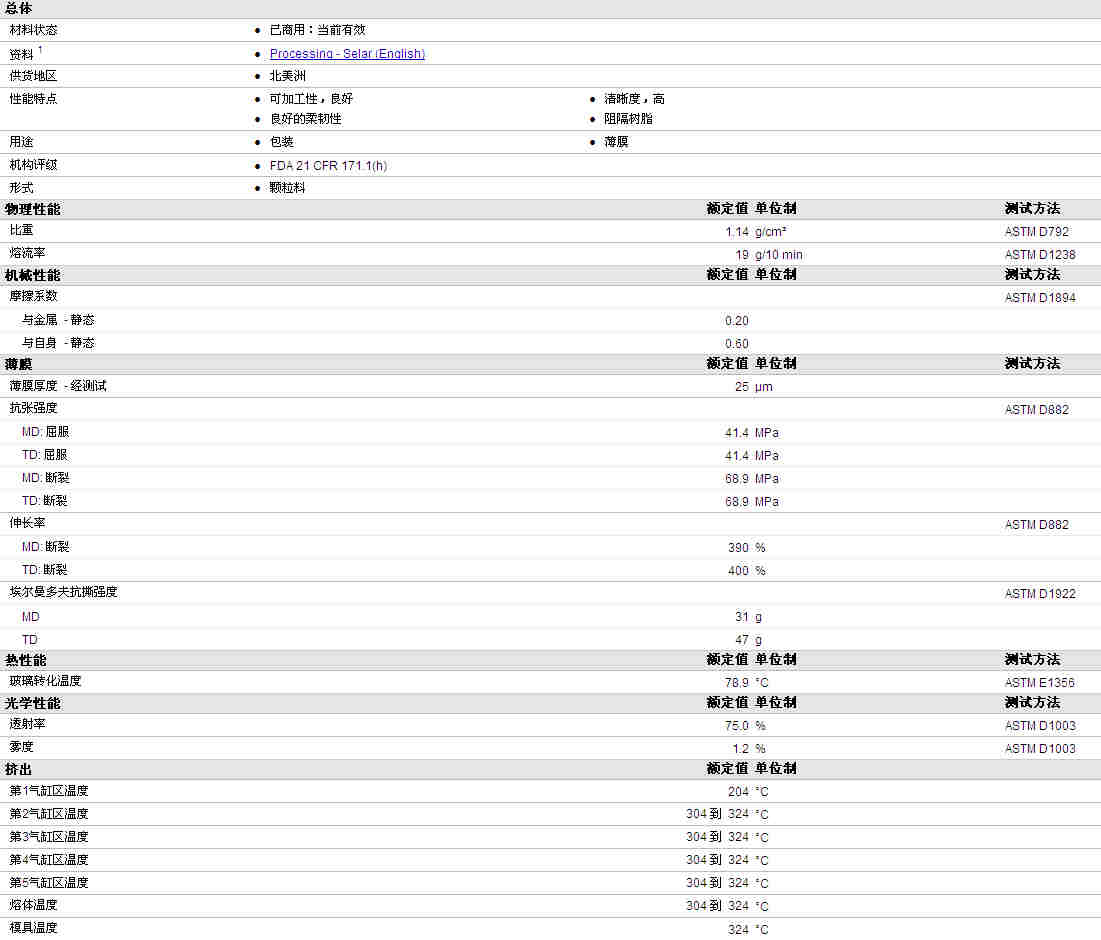Select the 熔流率 value 19
This screenshot has width=1101, height=940.
(741, 255)
